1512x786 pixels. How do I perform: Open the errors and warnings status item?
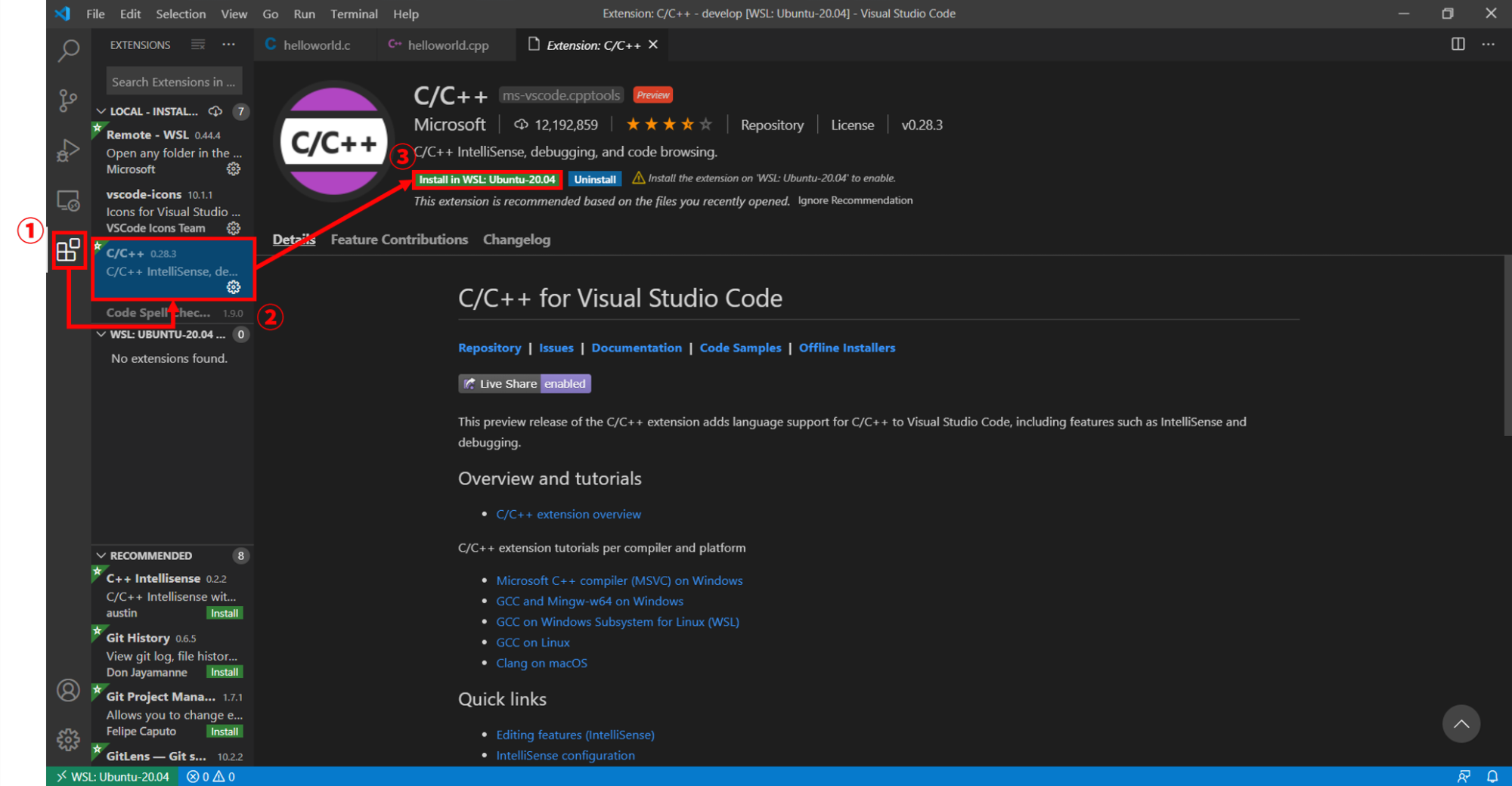click(211, 776)
